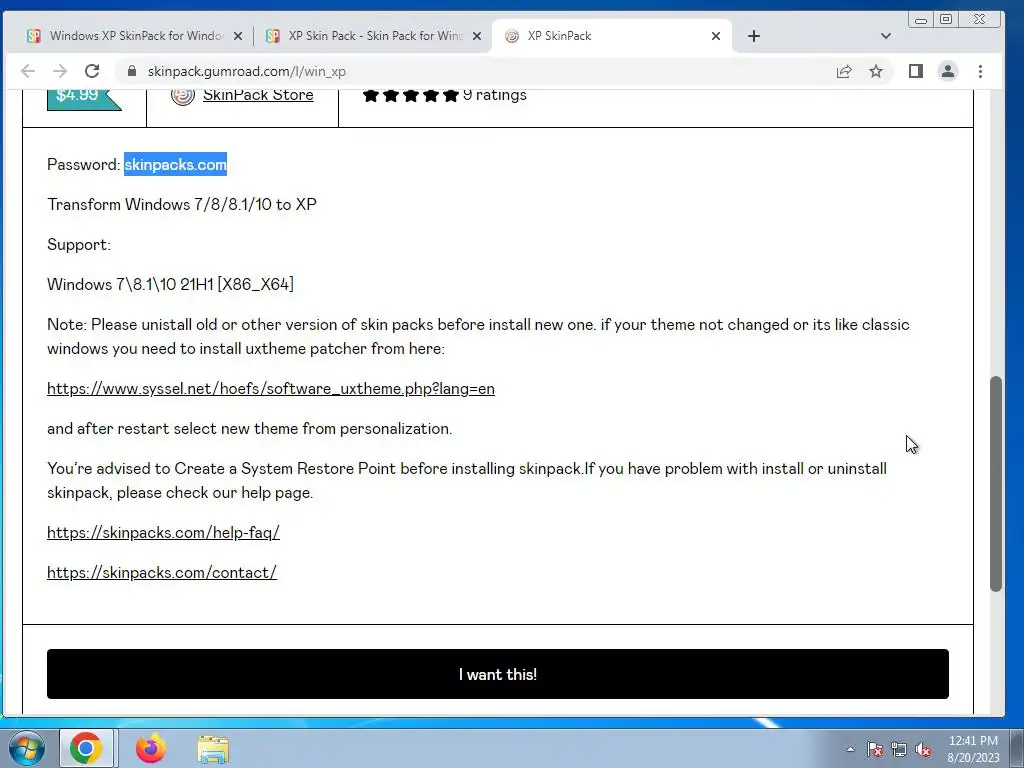Image resolution: width=1024 pixels, height=768 pixels.
Task: Click the muted volume tray icon
Action: [923, 749]
